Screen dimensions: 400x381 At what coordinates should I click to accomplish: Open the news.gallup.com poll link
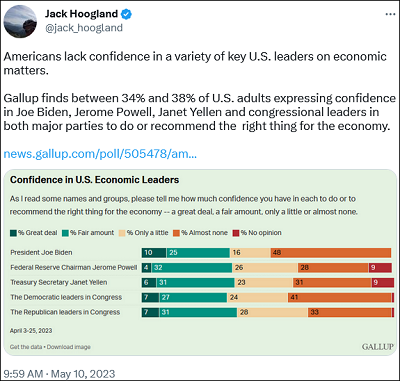point(100,154)
